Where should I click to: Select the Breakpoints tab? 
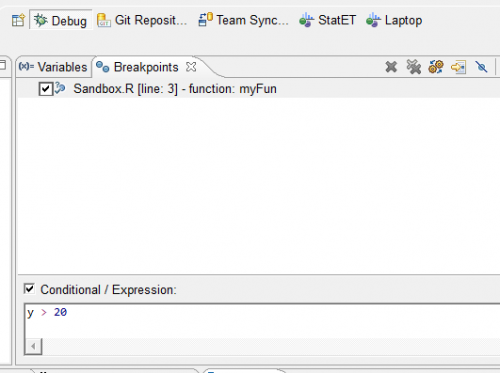point(137,67)
